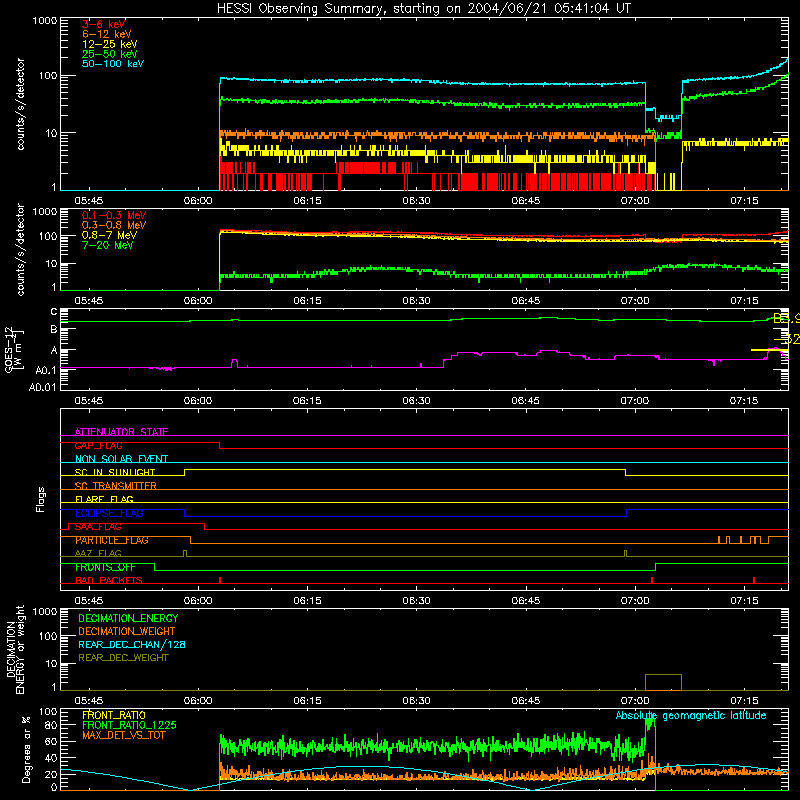The height and width of the screenshot is (800, 800).
Task: Select the green 25-50 keV legend label
Action: [x=110, y=54]
